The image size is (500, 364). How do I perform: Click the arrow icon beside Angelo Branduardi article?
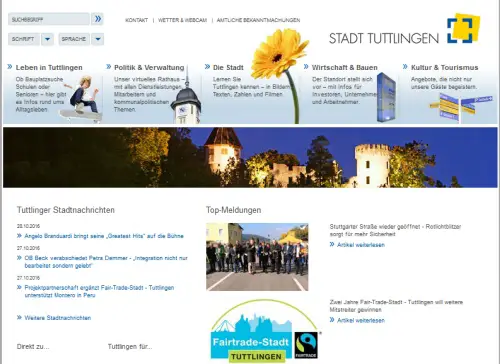(x=19, y=236)
